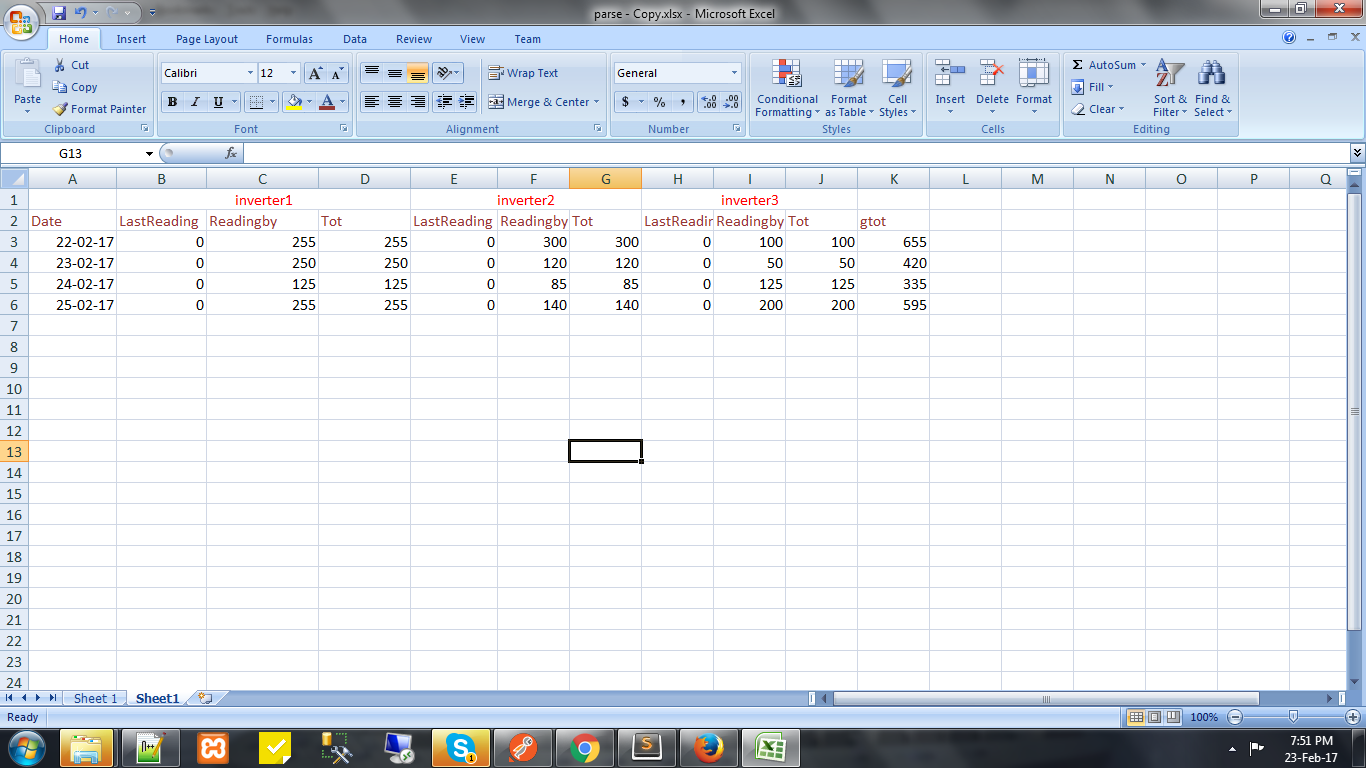Image resolution: width=1366 pixels, height=768 pixels.
Task: Apply middle vertical alignment
Action: [x=395, y=73]
